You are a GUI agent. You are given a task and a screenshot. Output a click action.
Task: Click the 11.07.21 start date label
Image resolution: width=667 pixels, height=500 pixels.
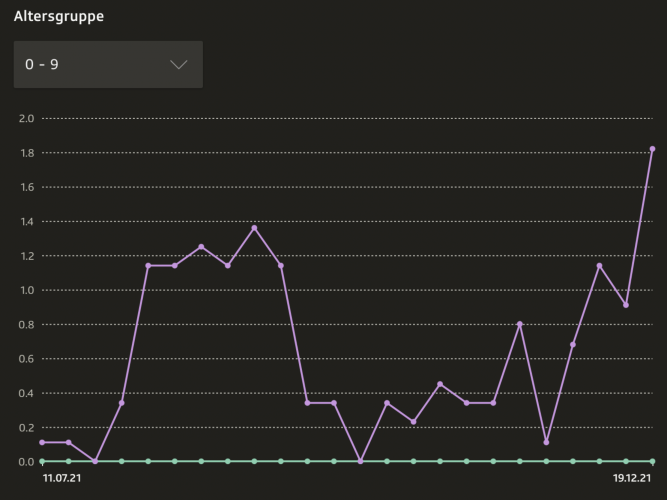[x=62, y=479]
